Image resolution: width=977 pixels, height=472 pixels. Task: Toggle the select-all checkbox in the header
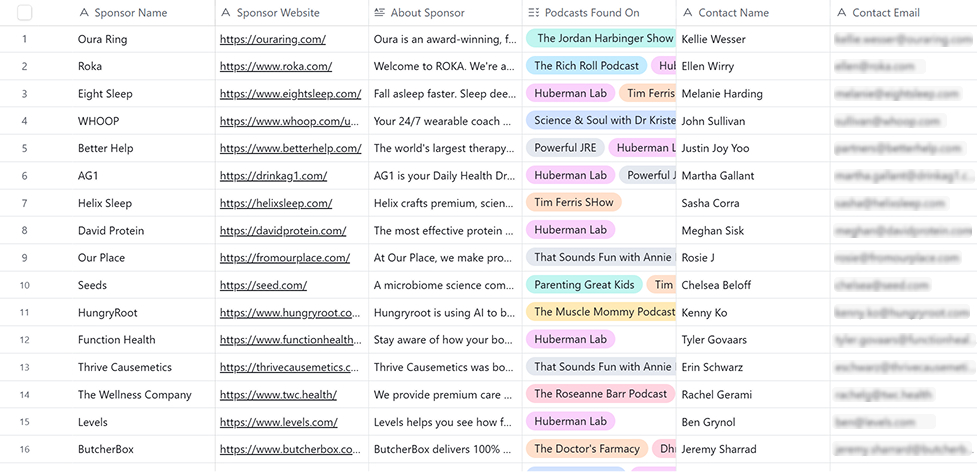point(24,13)
